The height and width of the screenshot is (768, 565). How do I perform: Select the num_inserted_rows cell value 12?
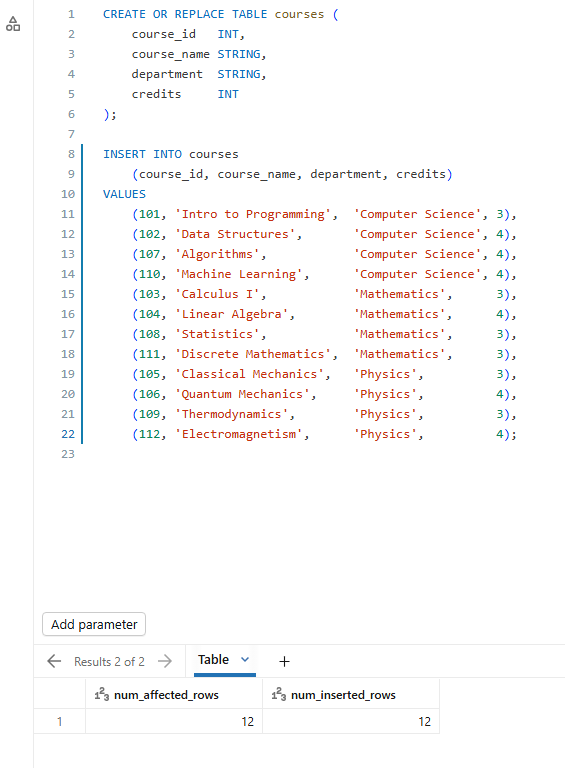[424, 721]
